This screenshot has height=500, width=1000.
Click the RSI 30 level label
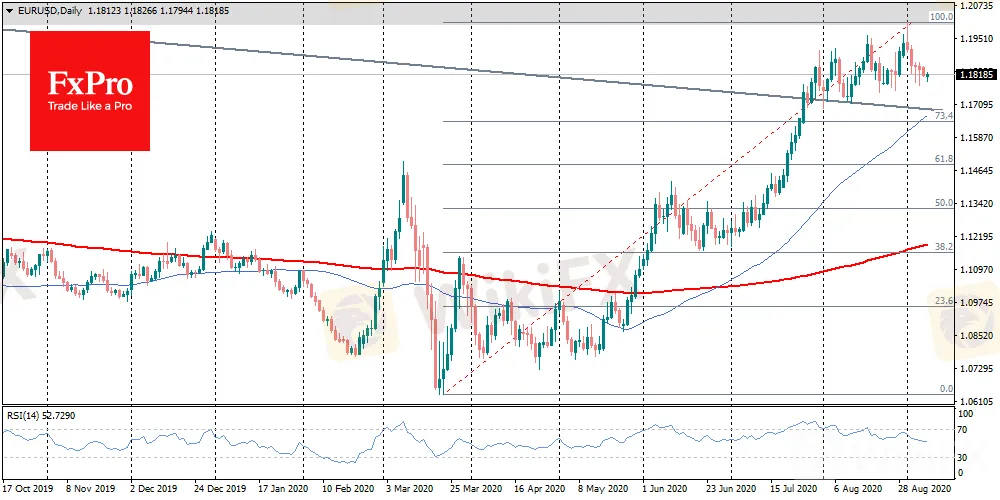(x=964, y=457)
